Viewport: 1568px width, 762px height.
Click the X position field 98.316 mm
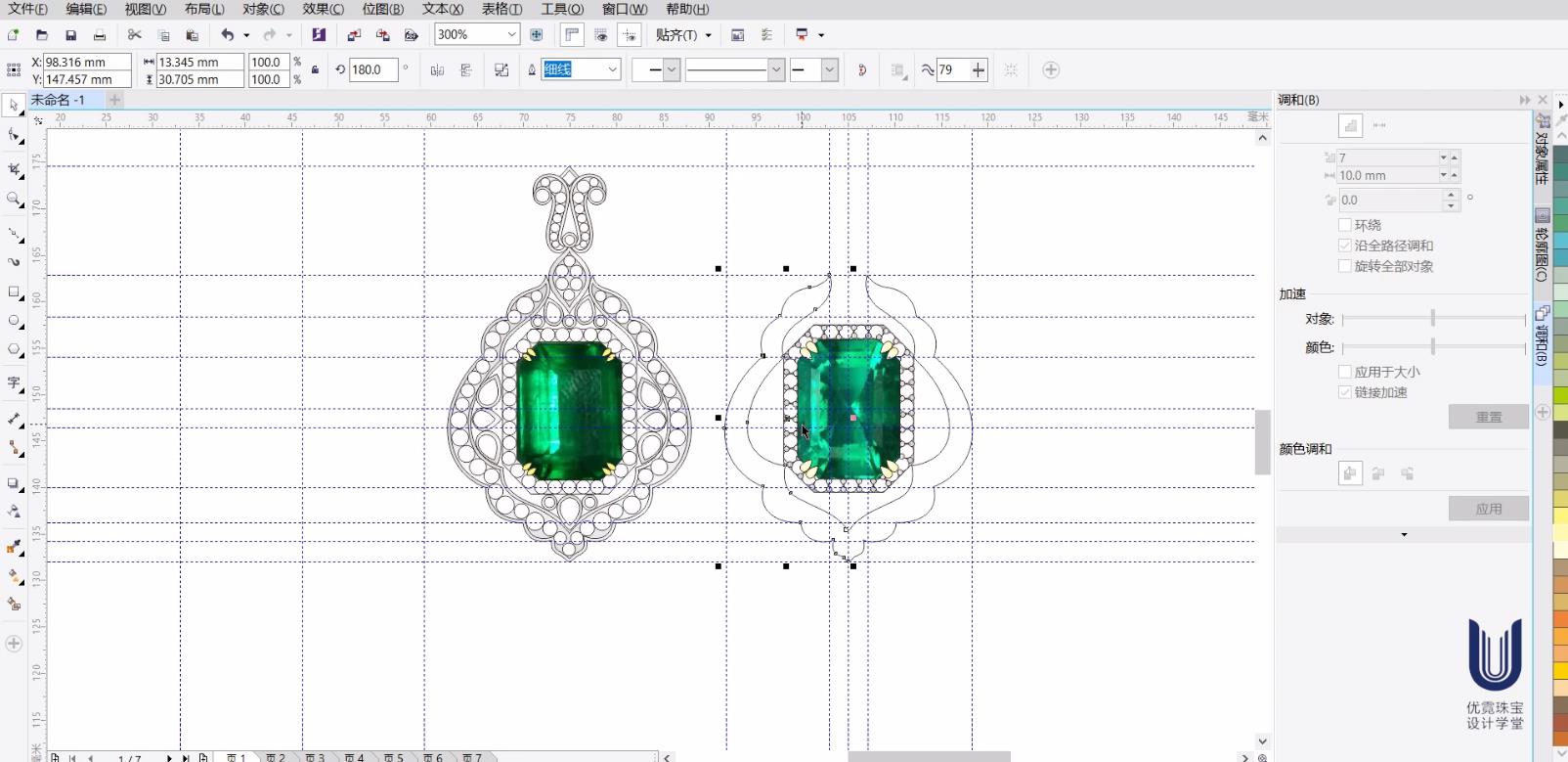point(87,62)
